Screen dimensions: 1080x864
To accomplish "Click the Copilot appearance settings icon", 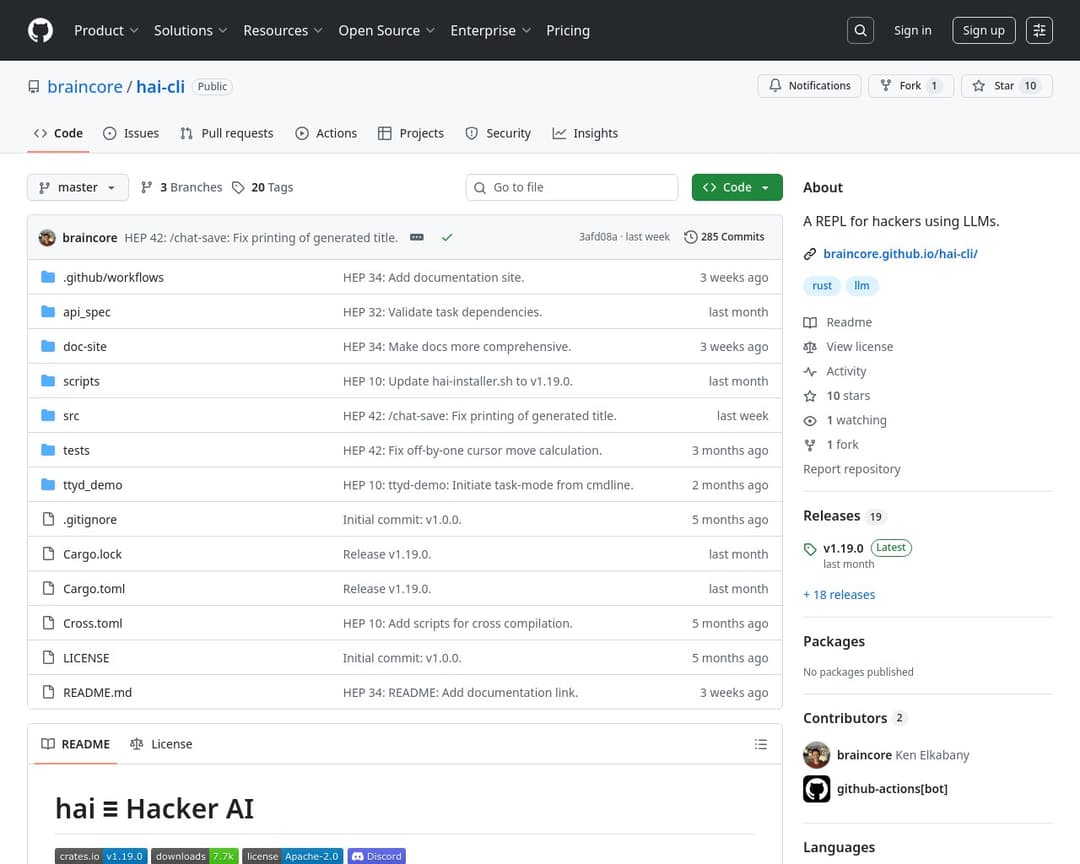I will [x=1040, y=30].
